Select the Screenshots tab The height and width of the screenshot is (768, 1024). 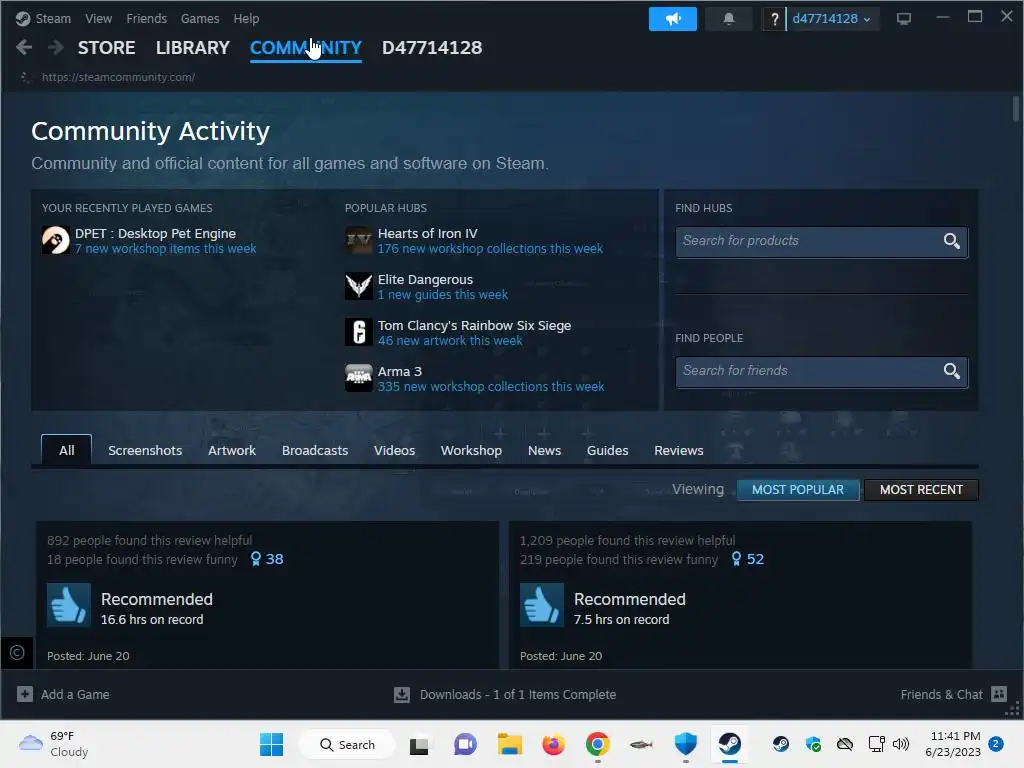click(145, 451)
